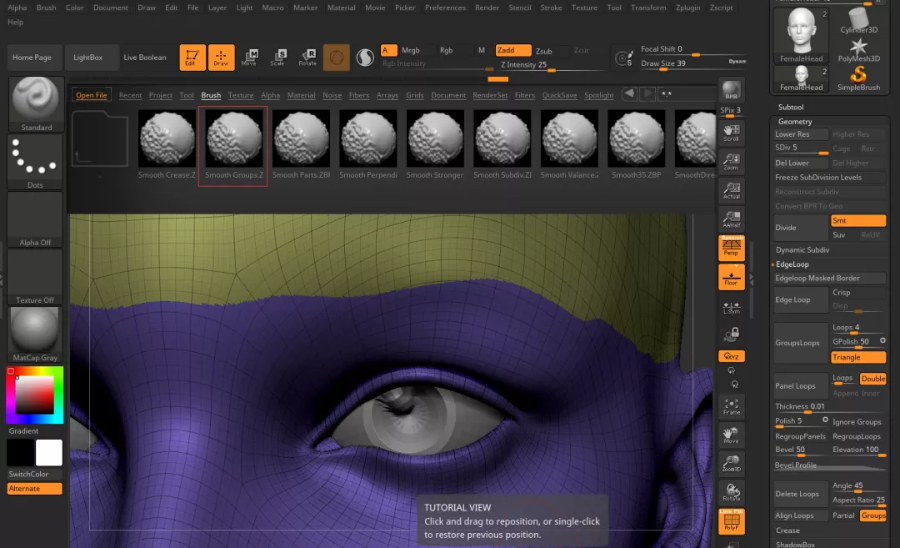Toggle the Mrgb channel button

410,50
